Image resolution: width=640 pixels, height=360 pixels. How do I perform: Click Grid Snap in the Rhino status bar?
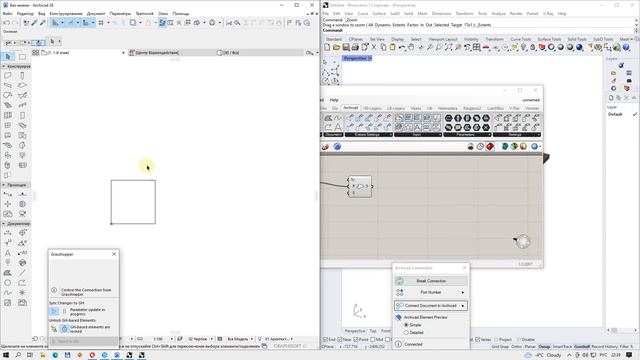coord(500,347)
